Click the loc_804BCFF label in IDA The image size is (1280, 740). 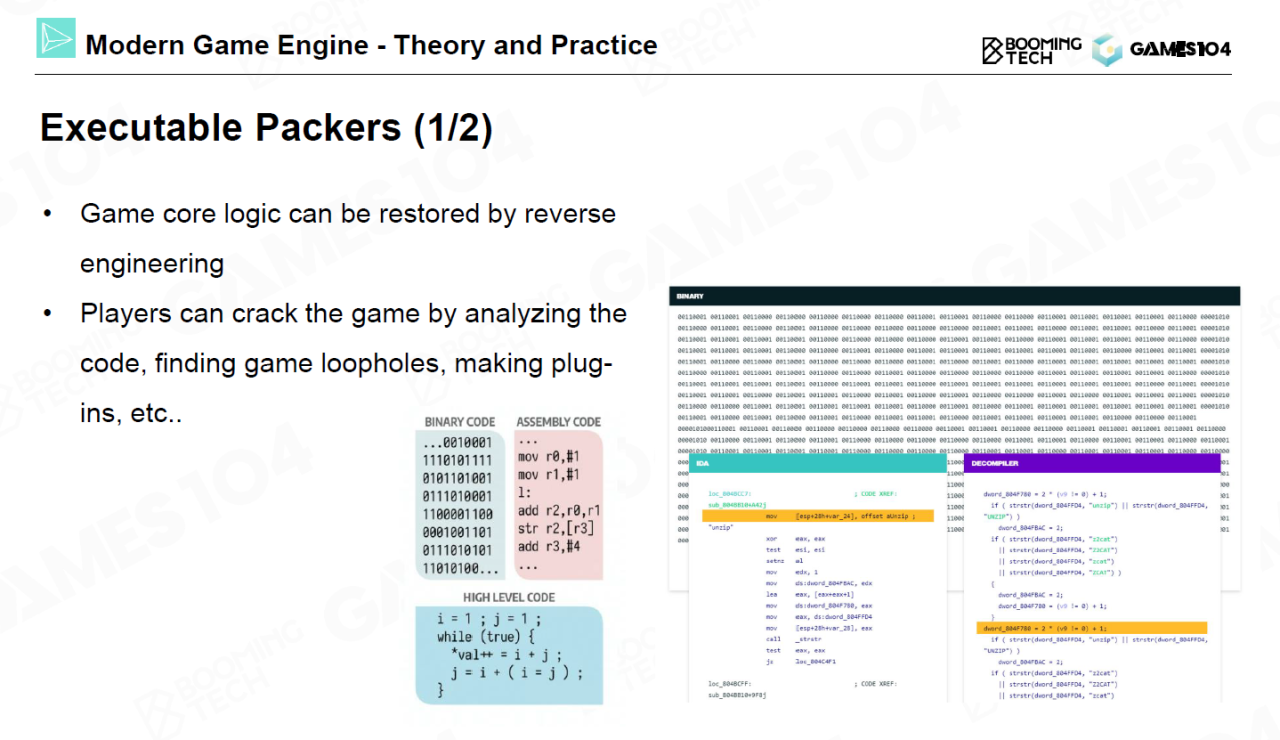point(735,684)
